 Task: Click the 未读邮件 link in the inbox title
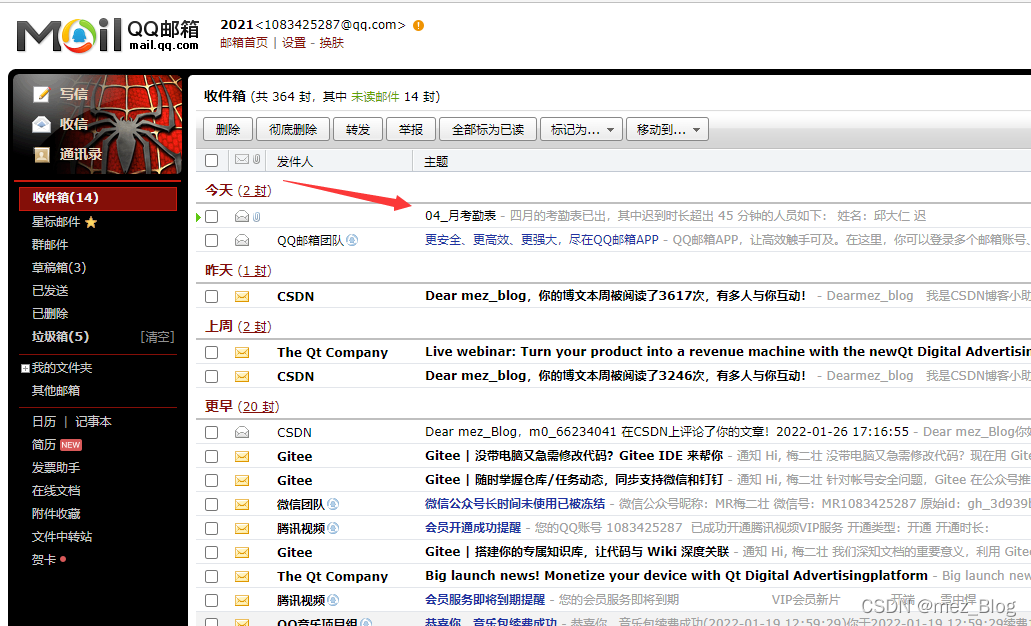[x=375, y=97]
